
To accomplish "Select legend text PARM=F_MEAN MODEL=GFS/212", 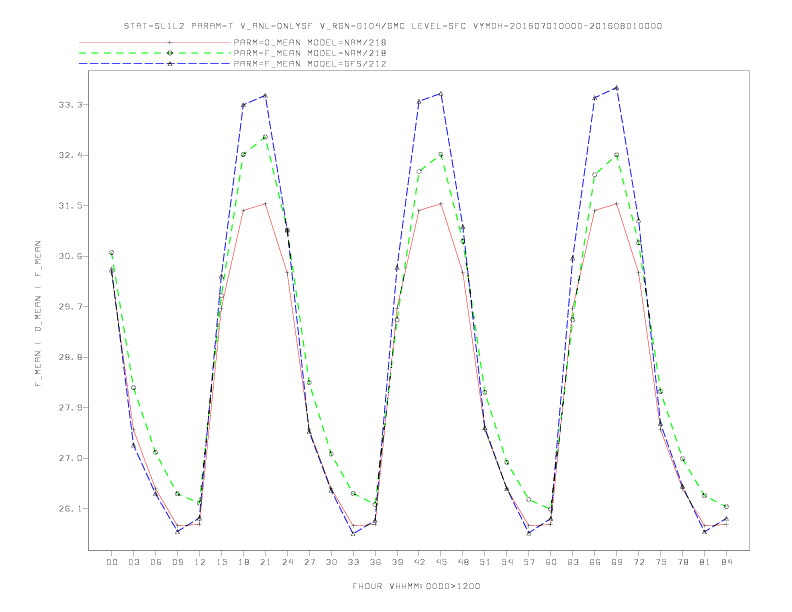I will tap(310, 64).
